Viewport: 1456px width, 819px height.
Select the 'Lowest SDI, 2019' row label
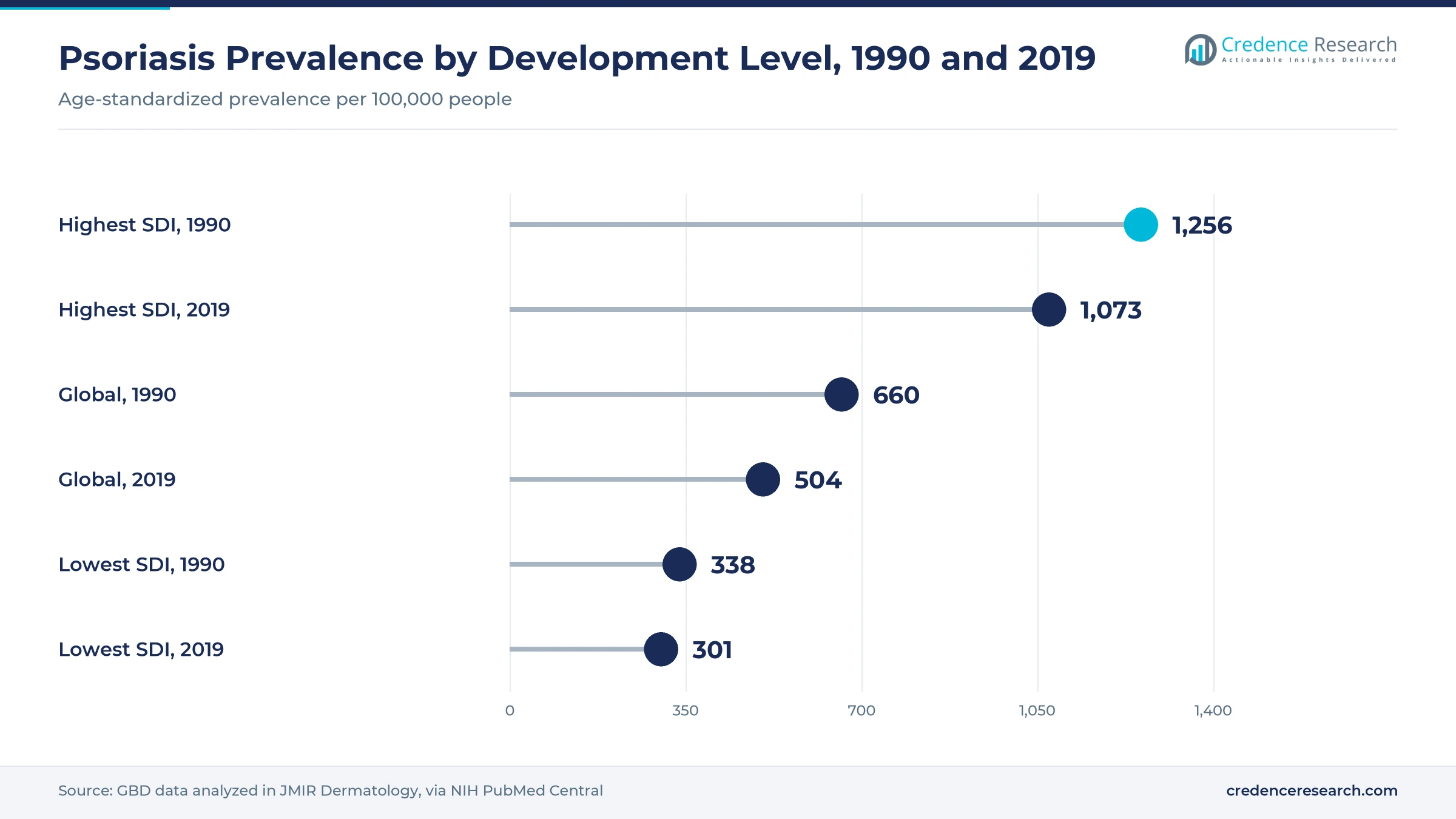(x=141, y=650)
